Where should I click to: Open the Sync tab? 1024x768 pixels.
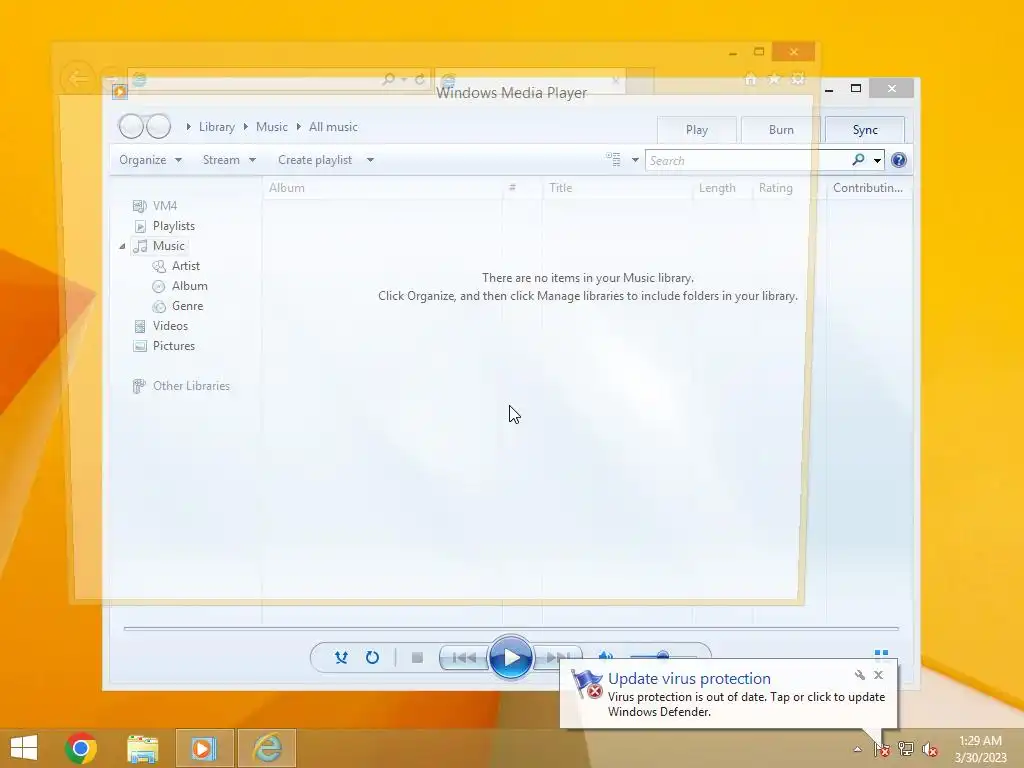[x=865, y=130]
